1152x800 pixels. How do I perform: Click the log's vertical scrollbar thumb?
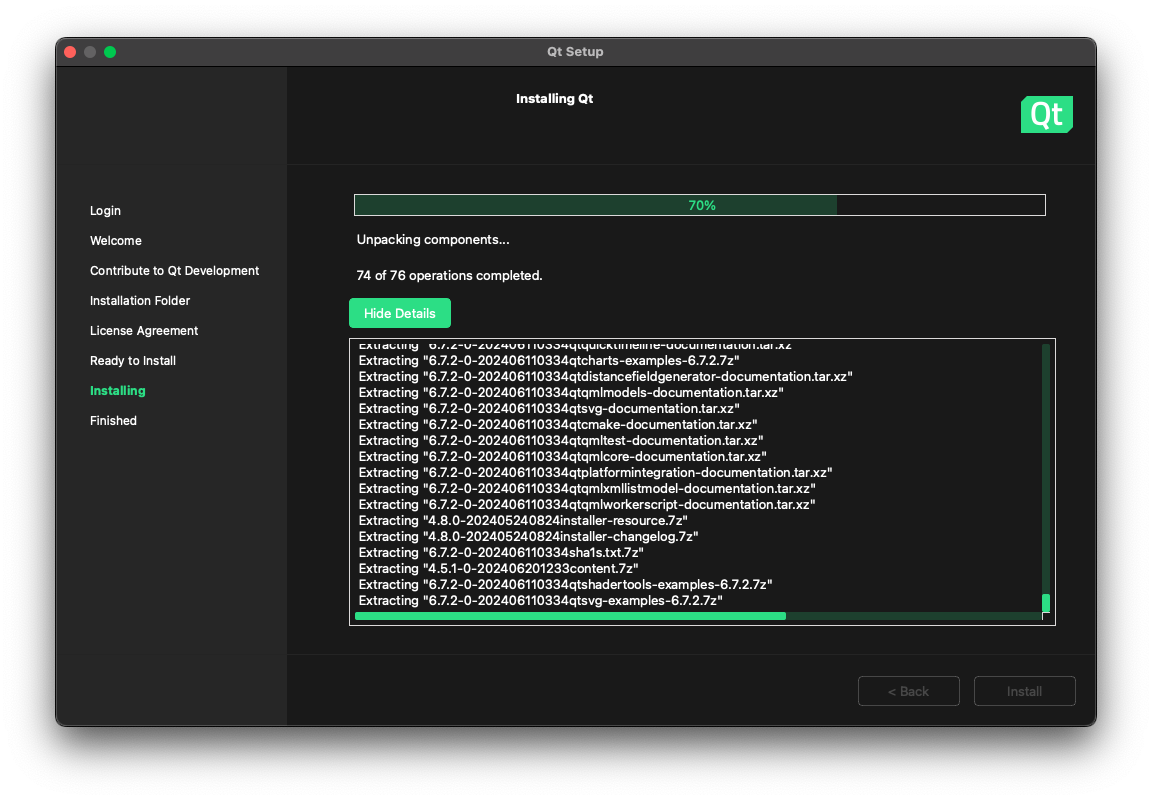tap(1046, 603)
